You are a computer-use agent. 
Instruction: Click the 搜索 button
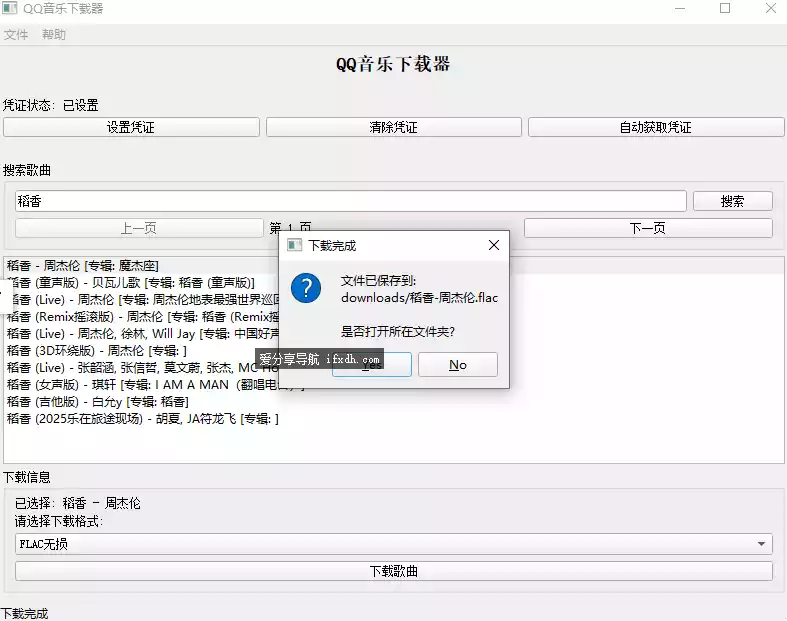point(732,201)
